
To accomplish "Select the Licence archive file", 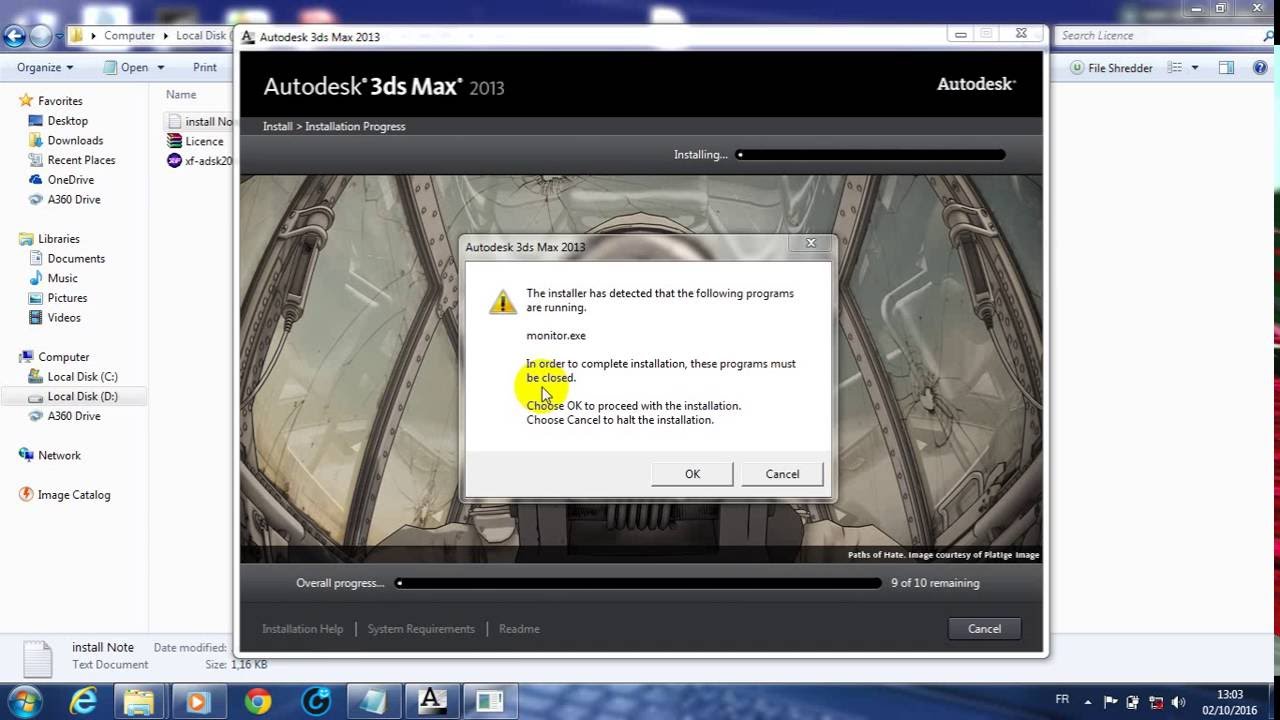I will [x=195, y=141].
